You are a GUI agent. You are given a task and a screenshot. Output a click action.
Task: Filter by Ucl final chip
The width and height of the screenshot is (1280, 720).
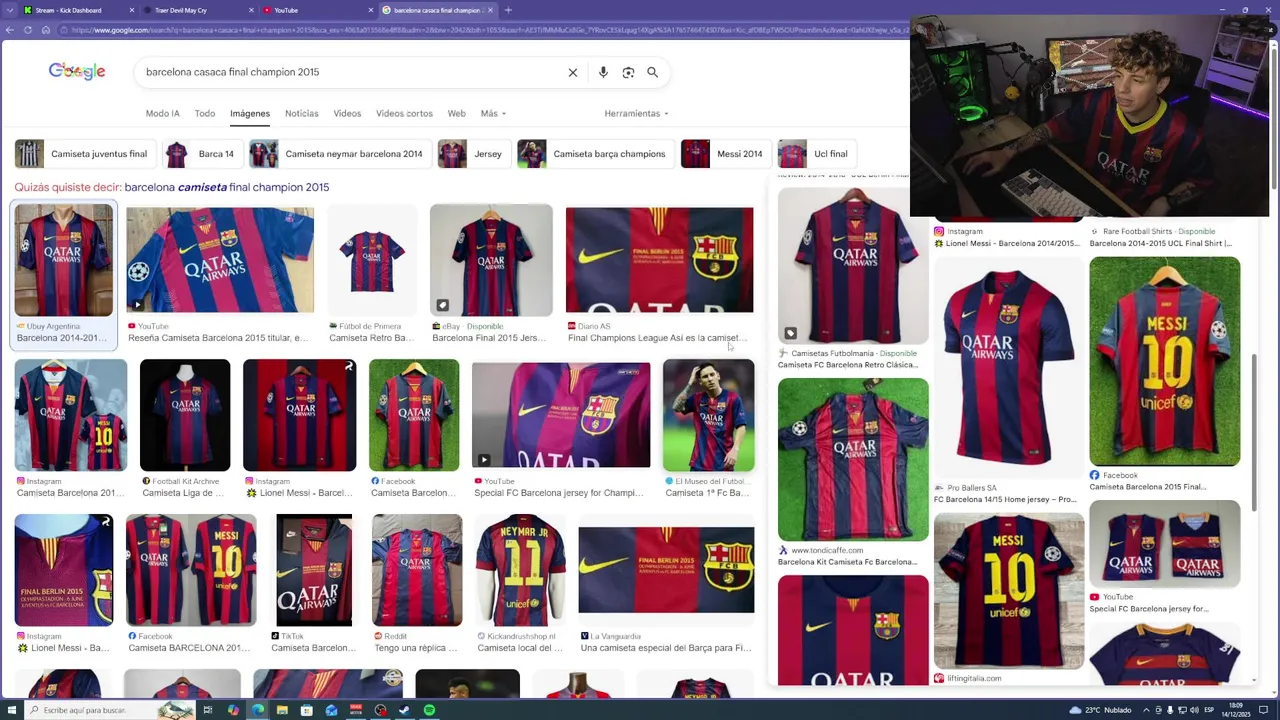point(816,154)
